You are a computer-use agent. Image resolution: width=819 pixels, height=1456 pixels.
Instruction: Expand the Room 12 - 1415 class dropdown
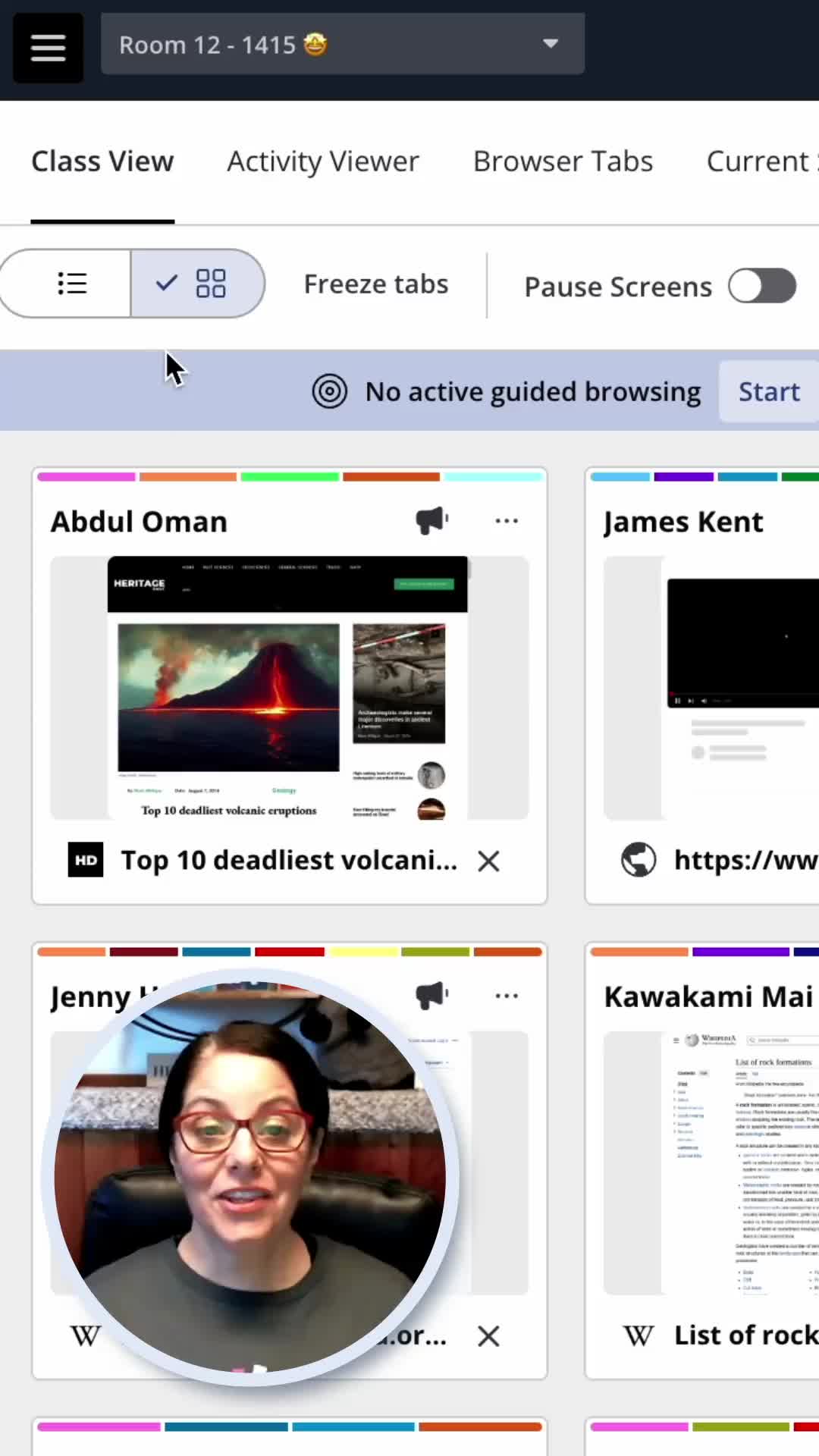coord(343,44)
